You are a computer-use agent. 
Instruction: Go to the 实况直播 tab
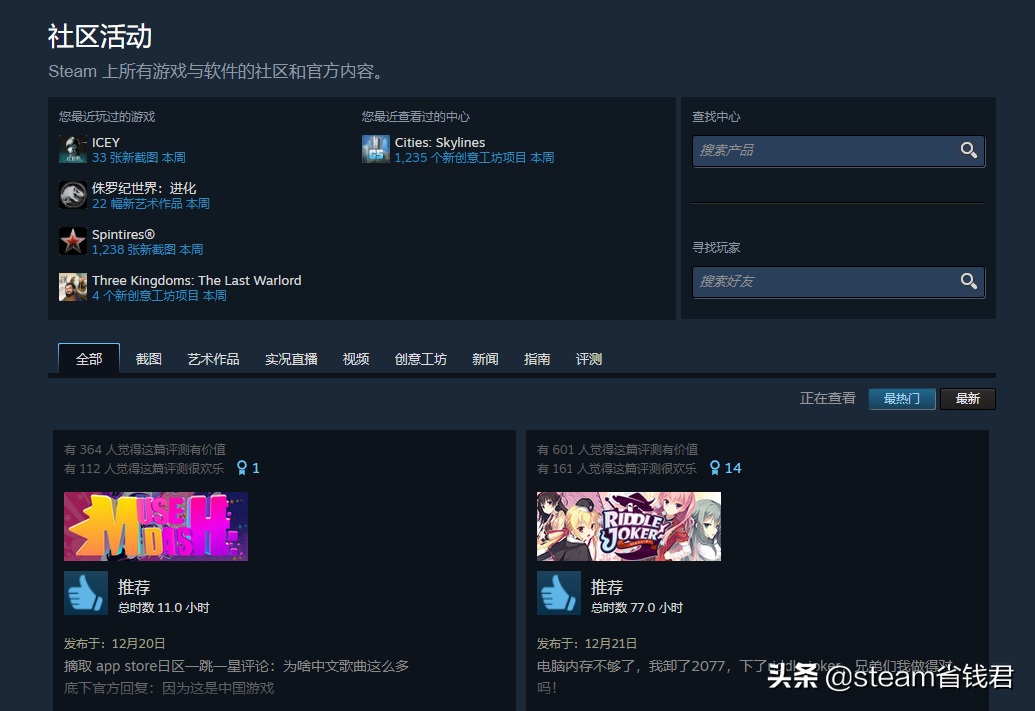(291, 359)
